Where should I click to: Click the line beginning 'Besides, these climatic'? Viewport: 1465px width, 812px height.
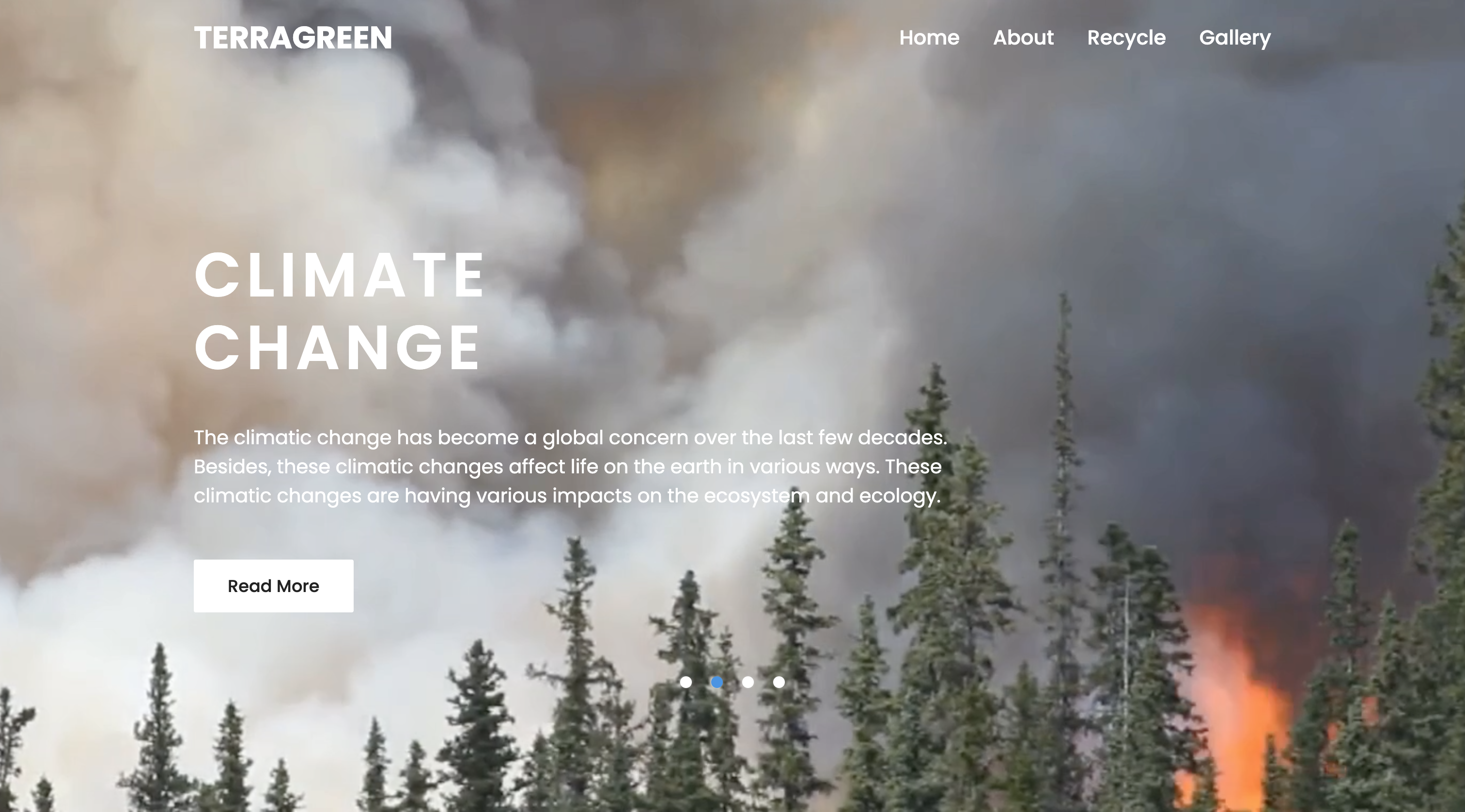tap(568, 467)
